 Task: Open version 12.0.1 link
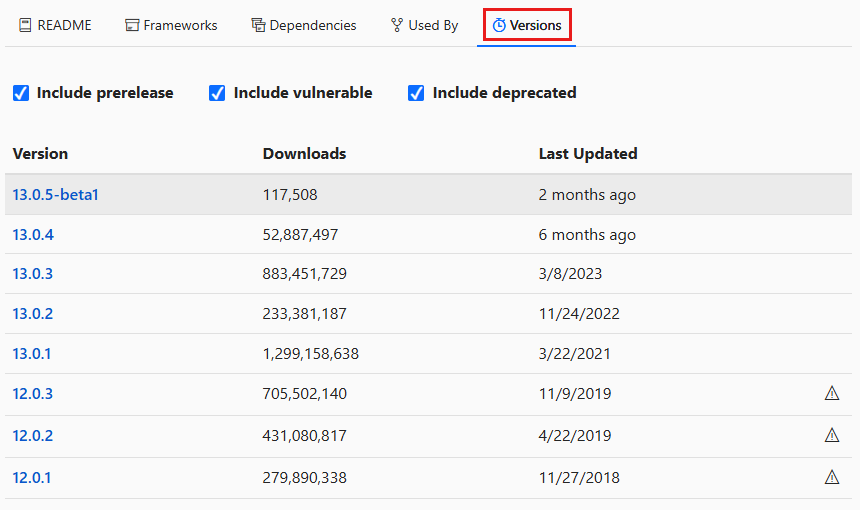pos(32,478)
